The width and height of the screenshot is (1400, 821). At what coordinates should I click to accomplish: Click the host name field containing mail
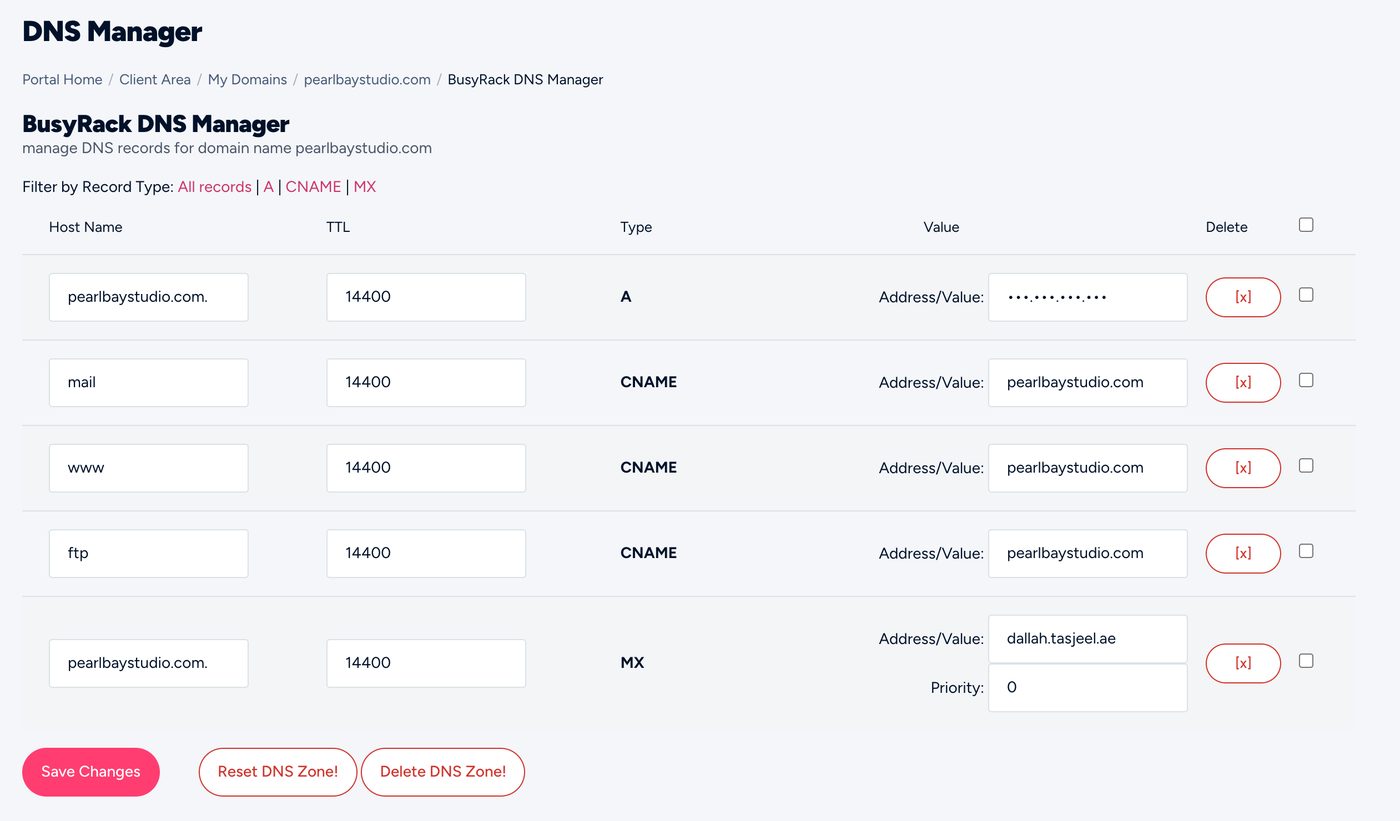(148, 383)
